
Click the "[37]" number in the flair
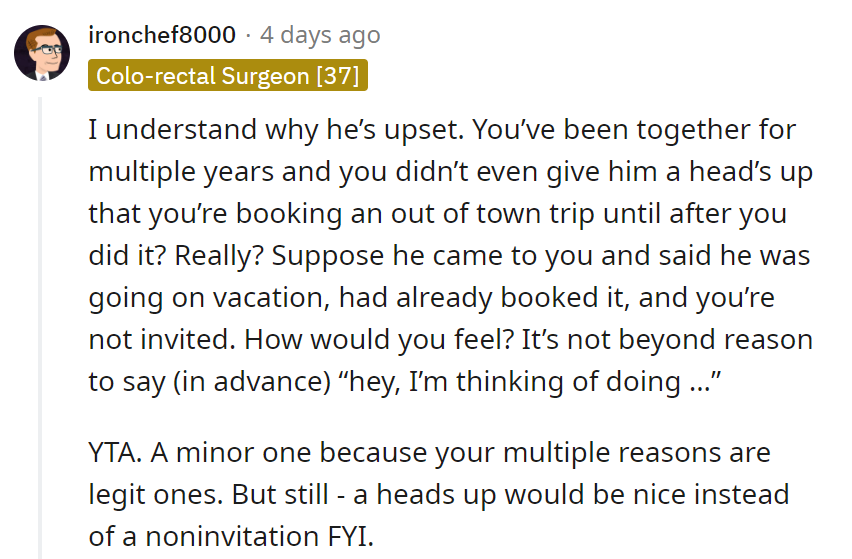click(x=337, y=76)
